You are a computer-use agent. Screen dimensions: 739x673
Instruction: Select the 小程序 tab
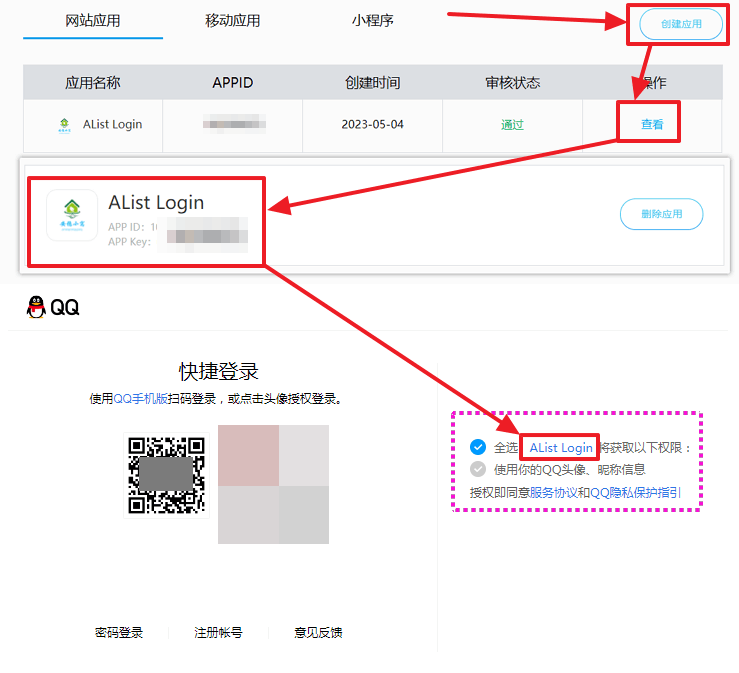click(372, 21)
